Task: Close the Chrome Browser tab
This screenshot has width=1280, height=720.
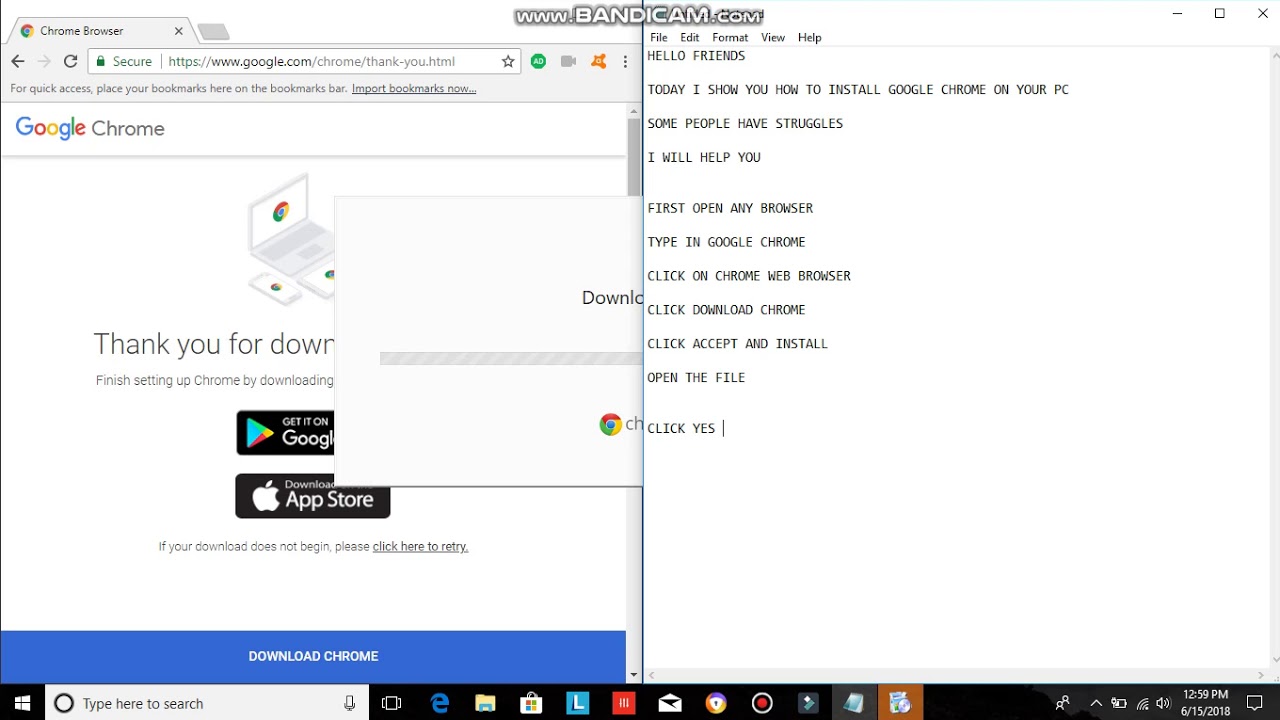Action: 179,31
